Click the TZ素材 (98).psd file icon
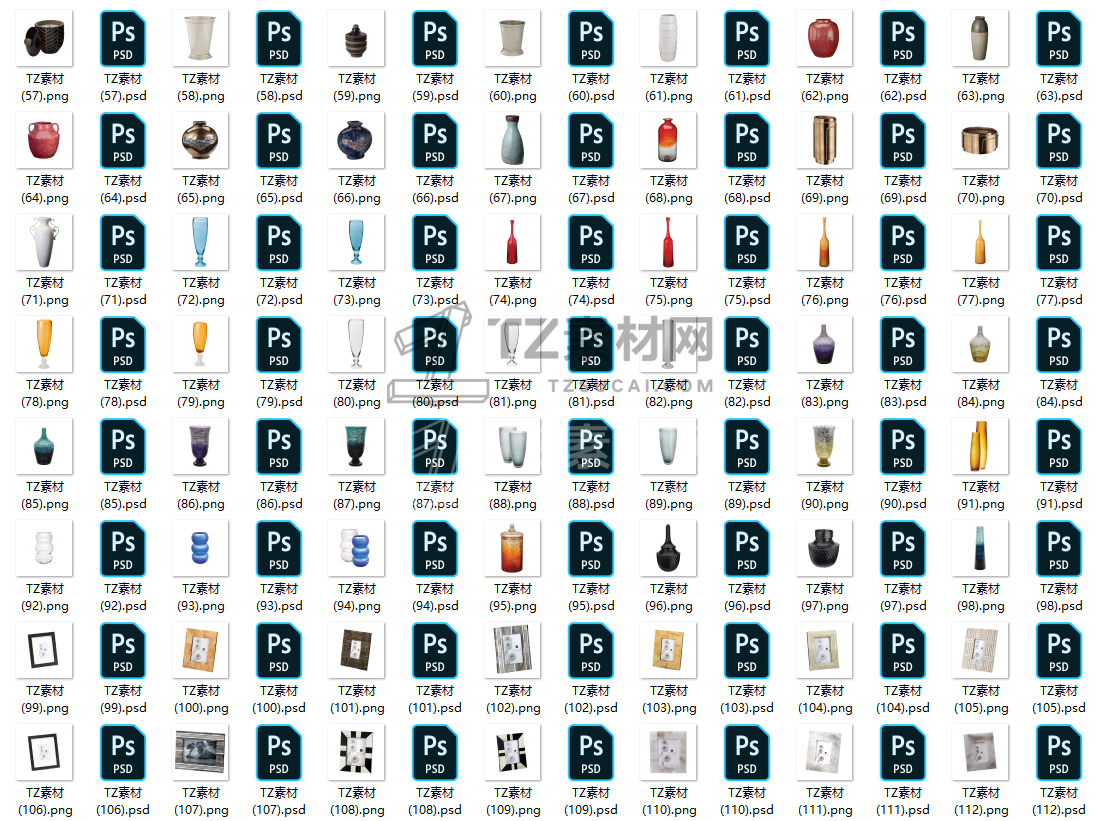This screenshot has height=821, width=1100. 1059,549
